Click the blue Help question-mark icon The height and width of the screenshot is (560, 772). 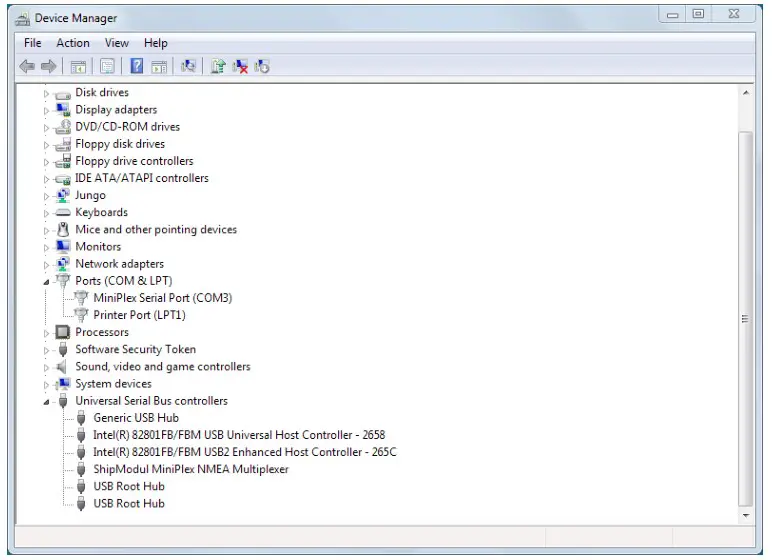[x=136, y=66]
